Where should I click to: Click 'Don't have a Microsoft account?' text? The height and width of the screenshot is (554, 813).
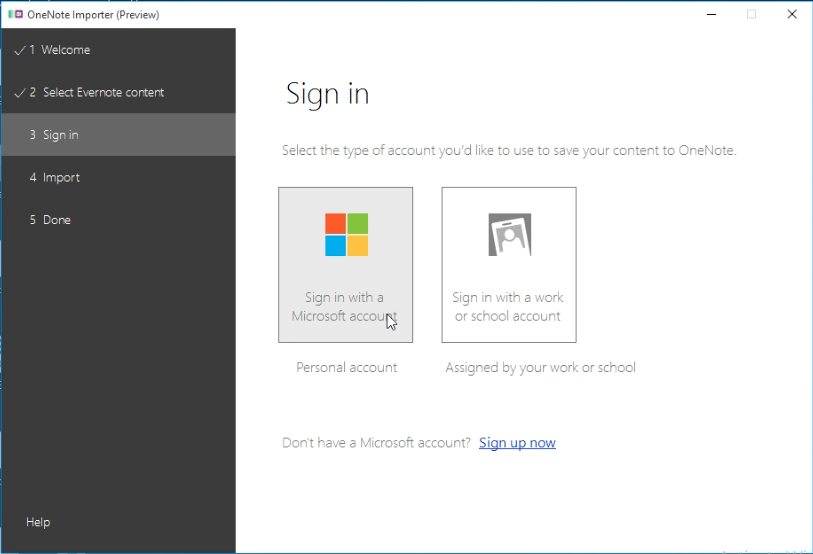(x=376, y=442)
